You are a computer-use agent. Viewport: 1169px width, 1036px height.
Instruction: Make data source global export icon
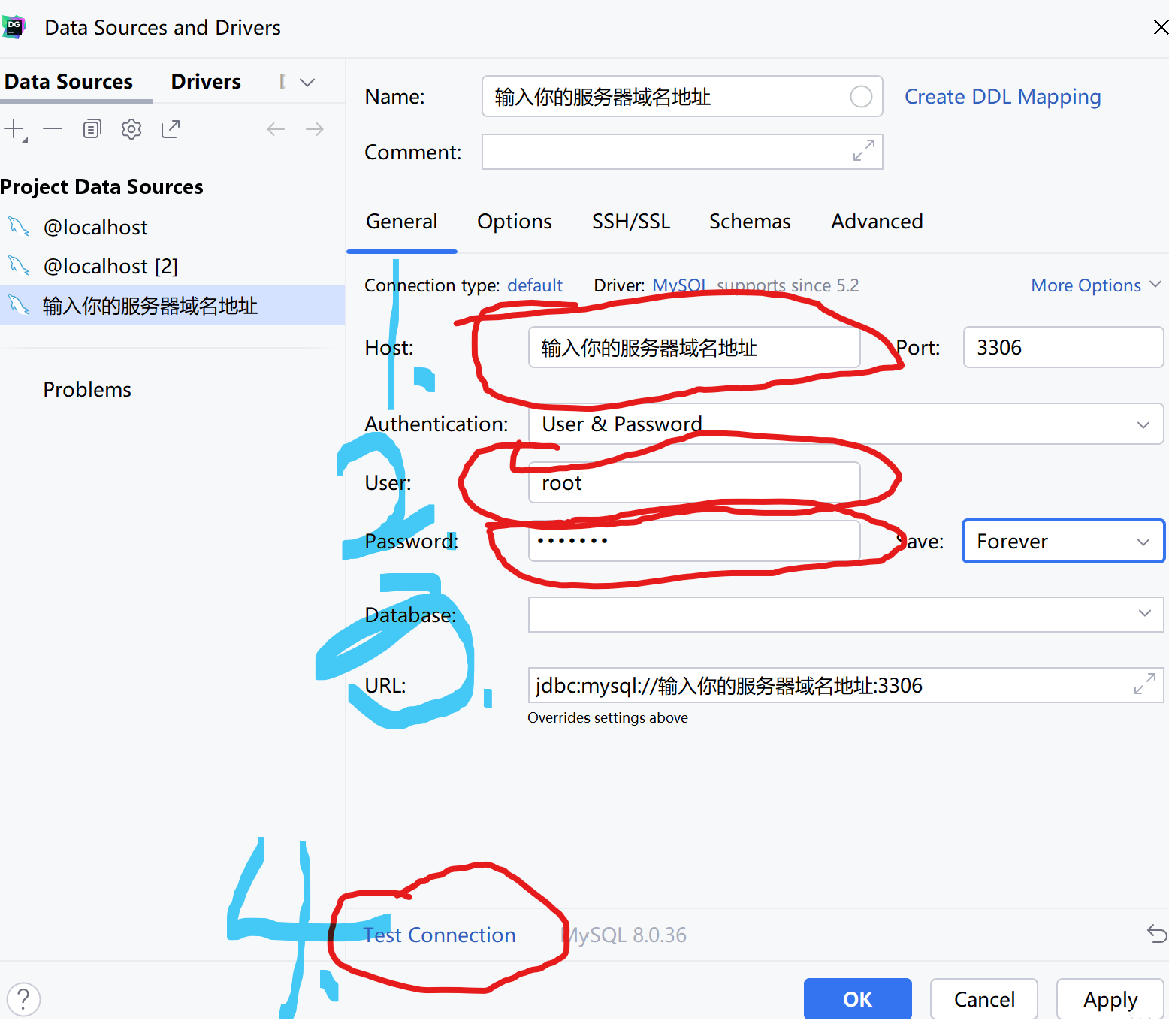[171, 129]
